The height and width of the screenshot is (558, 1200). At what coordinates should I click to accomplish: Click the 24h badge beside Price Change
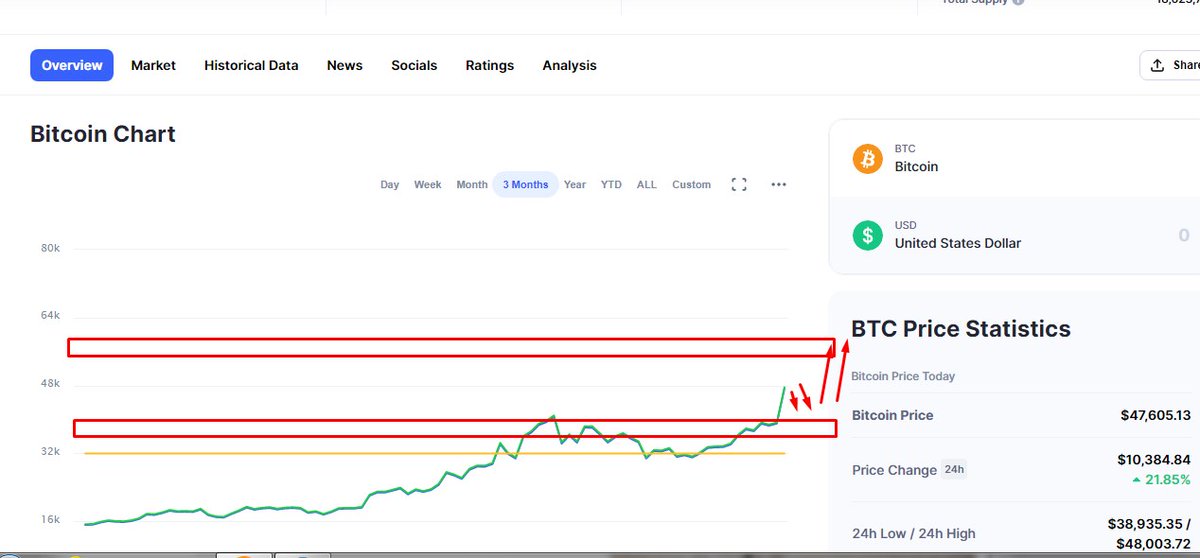tap(954, 469)
